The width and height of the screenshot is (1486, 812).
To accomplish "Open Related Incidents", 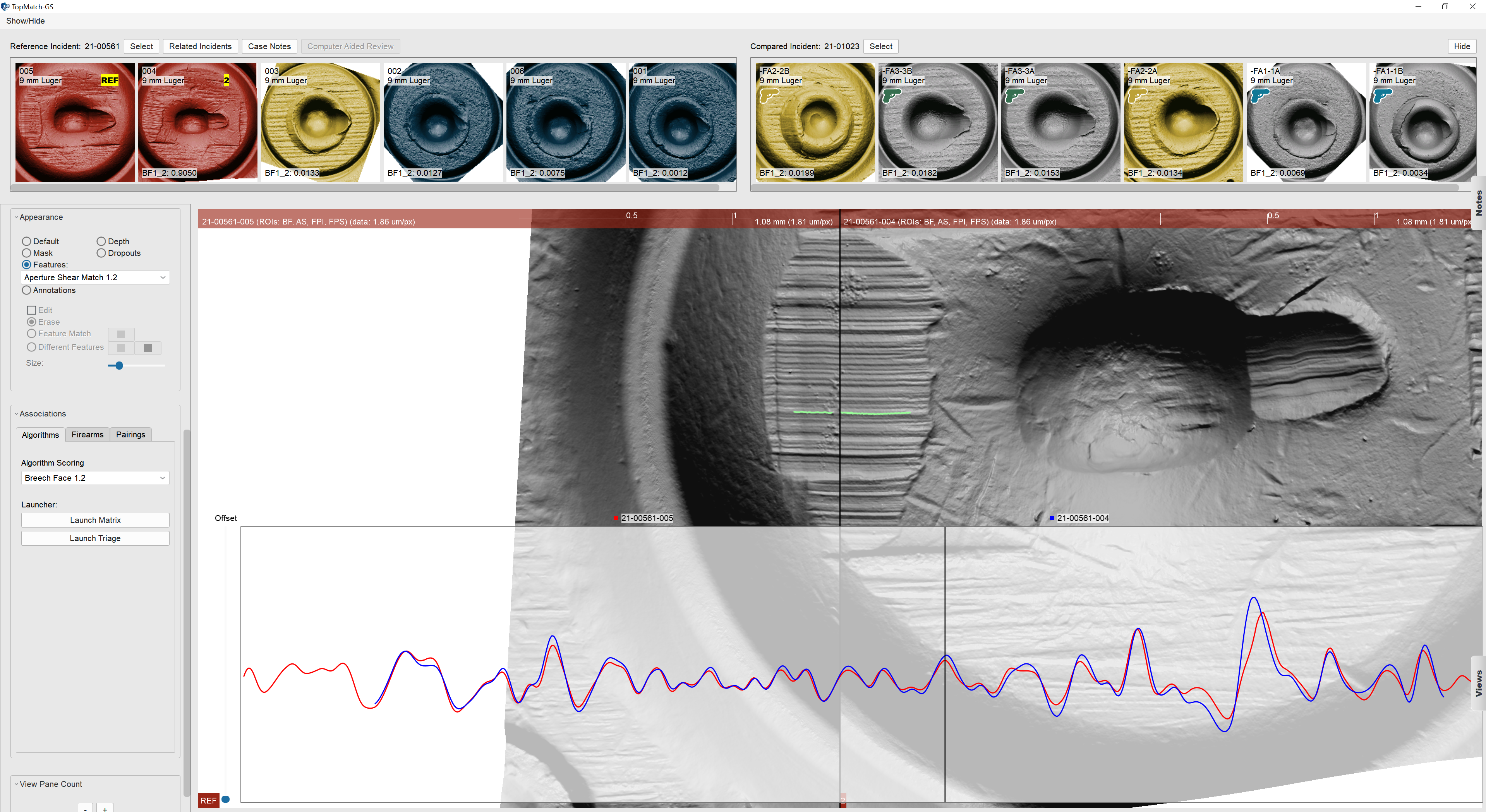I will (x=200, y=46).
